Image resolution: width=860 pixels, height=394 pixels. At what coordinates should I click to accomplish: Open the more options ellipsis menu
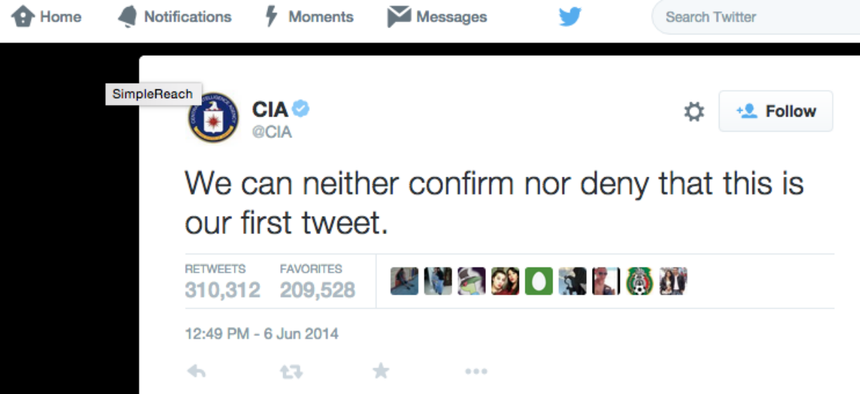[476, 372]
